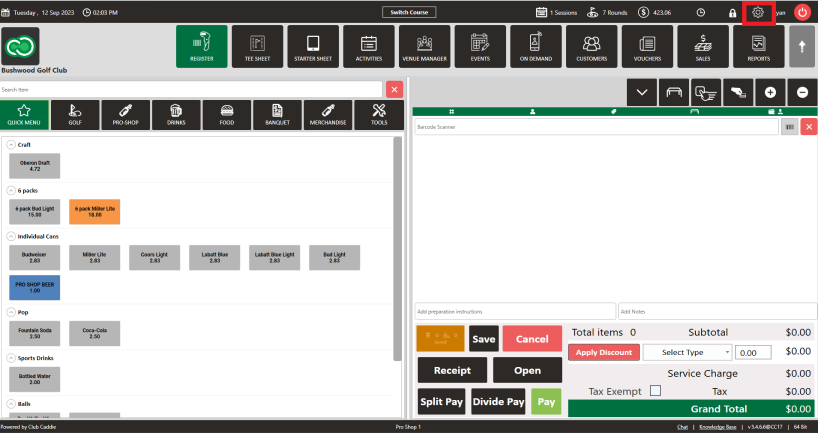Add blue PRO SHOP BEER item

coord(34,287)
